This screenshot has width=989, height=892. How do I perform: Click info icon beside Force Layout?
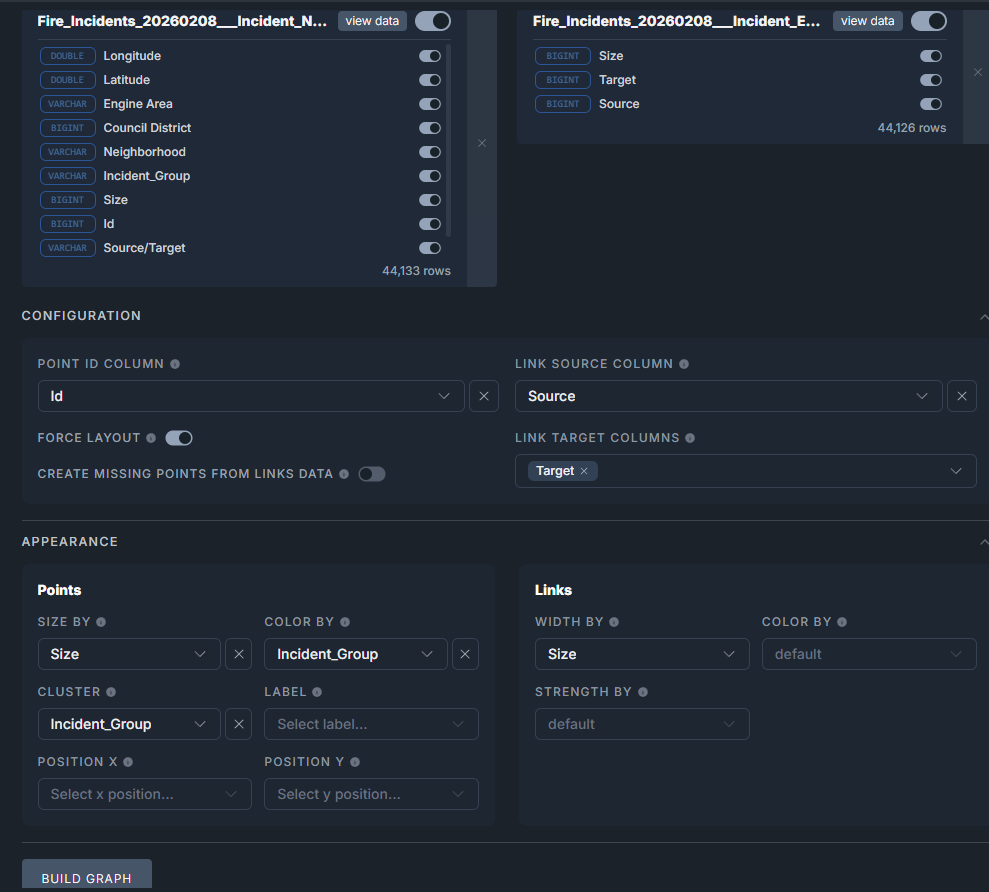(x=151, y=438)
